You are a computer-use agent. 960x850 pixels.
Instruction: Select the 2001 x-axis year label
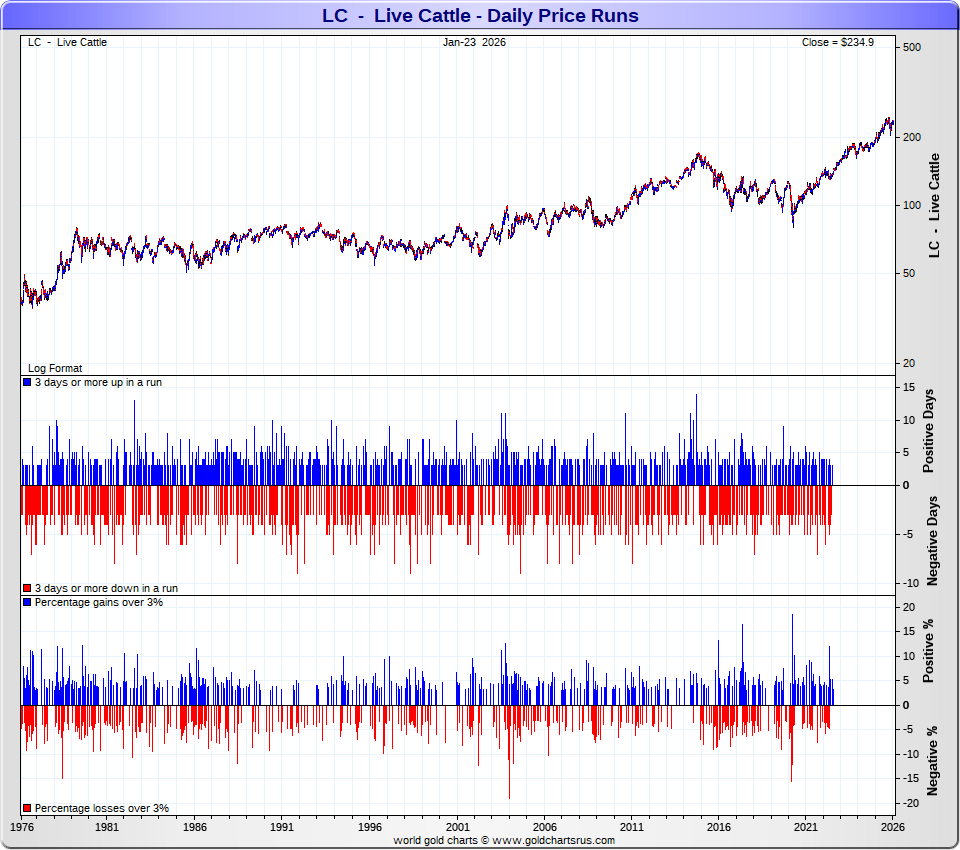(457, 828)
